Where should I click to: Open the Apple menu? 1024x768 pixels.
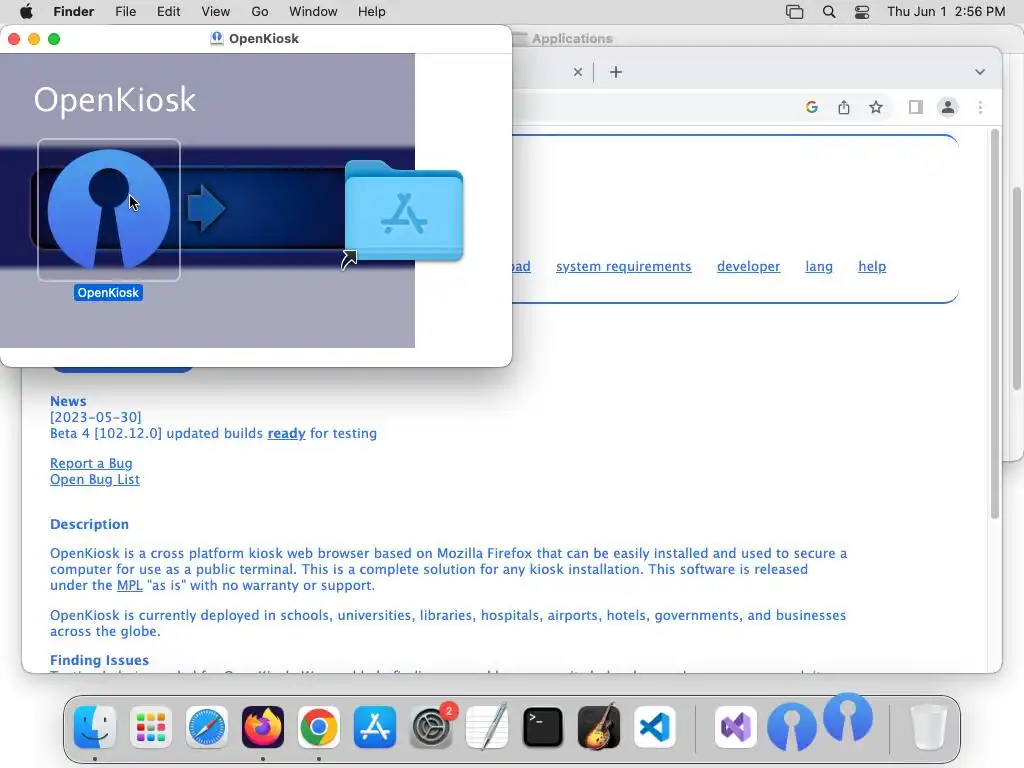coord(27,12)
